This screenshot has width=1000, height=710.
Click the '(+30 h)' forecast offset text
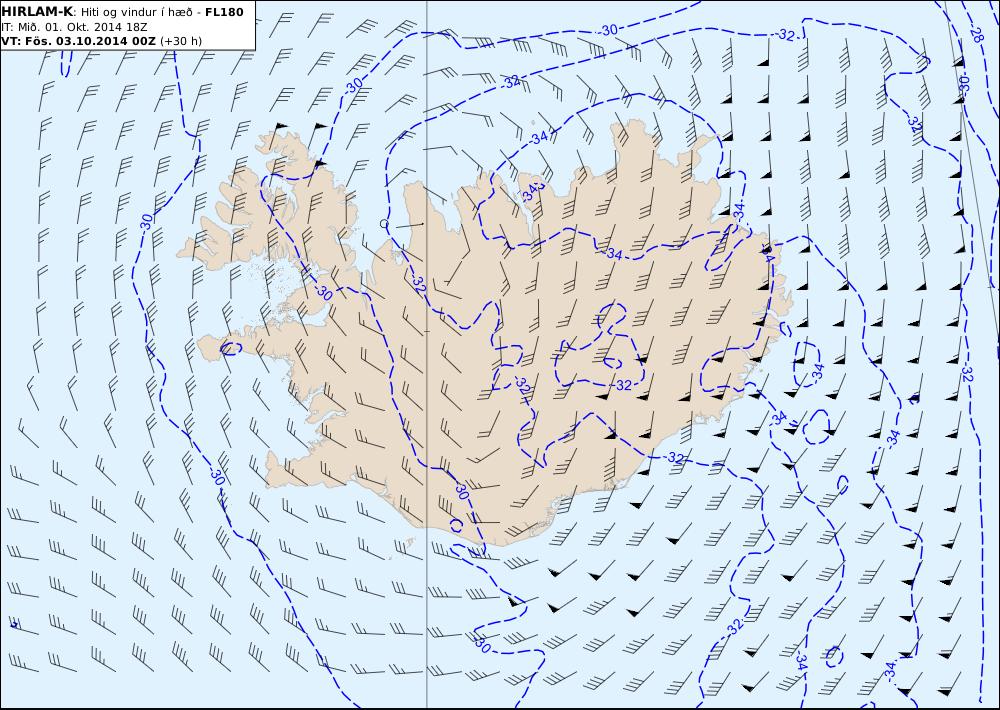180,41
